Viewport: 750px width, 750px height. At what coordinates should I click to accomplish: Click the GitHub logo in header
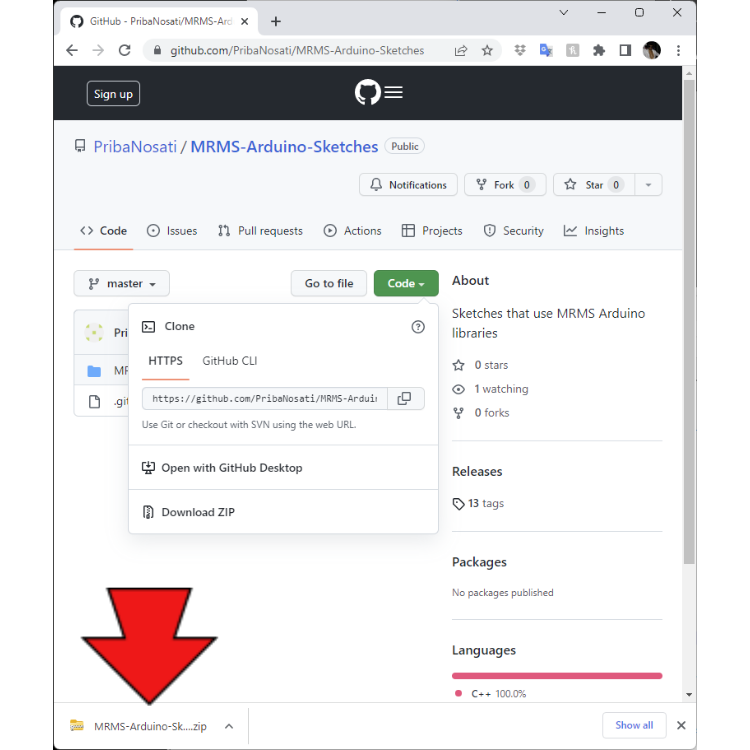click(x=367, y=93)
